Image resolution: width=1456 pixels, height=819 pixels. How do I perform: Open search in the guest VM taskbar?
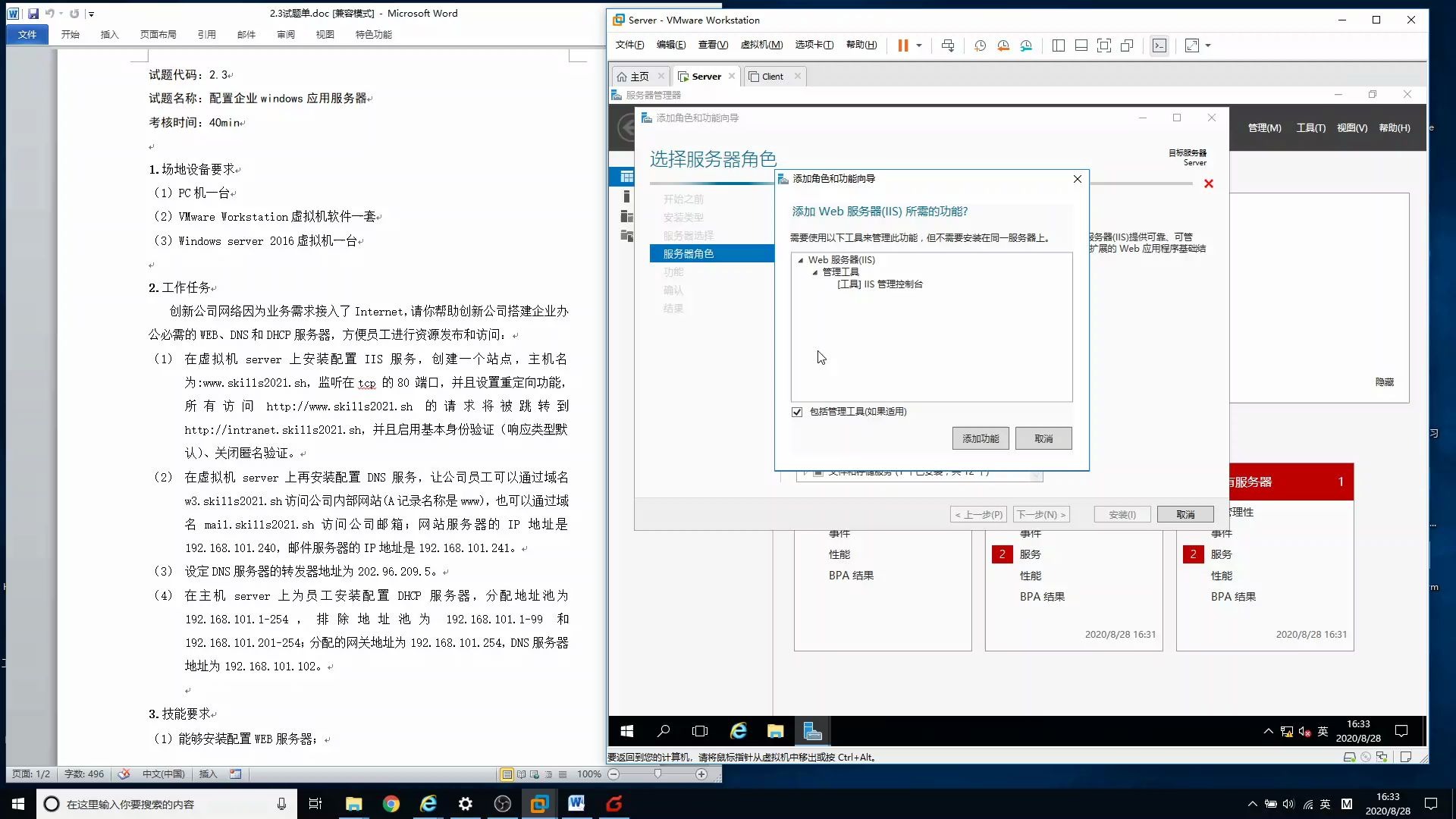pos(664,731)
